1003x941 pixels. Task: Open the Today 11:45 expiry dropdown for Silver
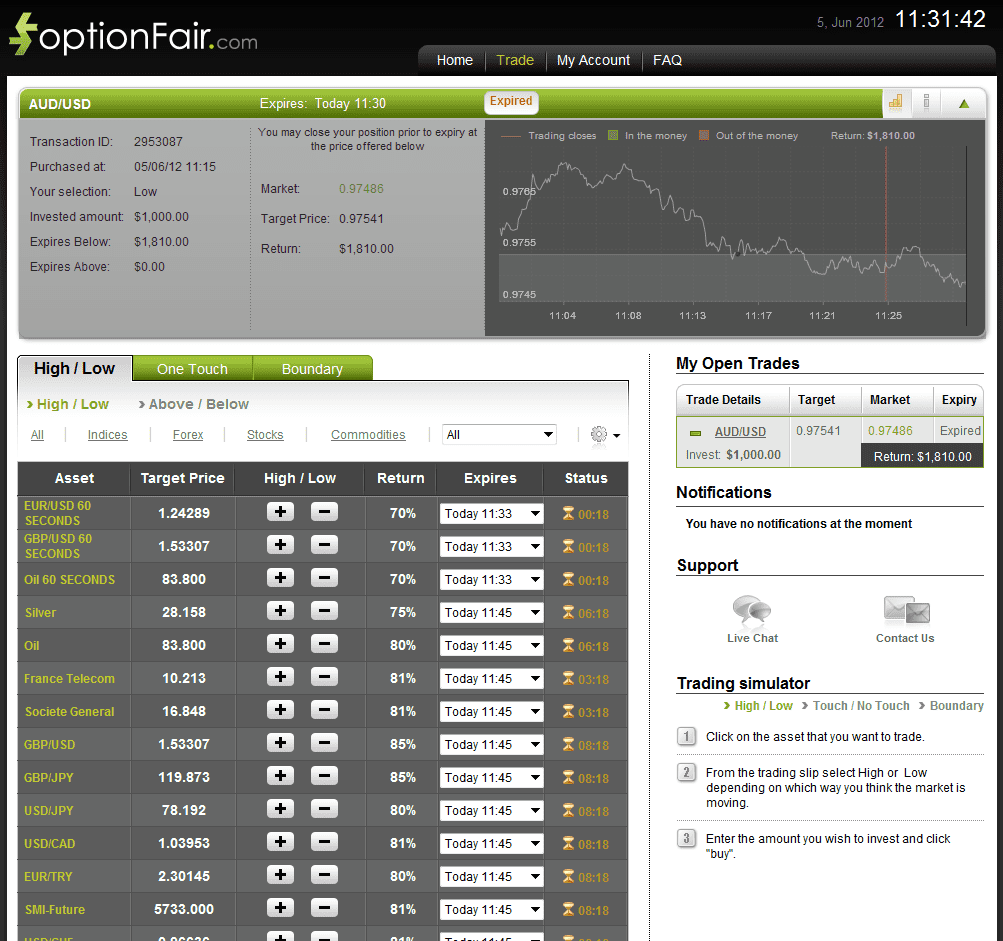point(491,612)
